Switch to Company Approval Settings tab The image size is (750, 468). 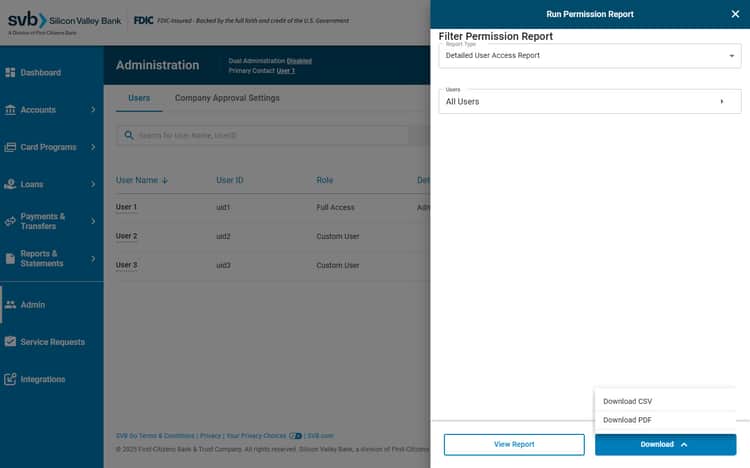tap(227, 98)
